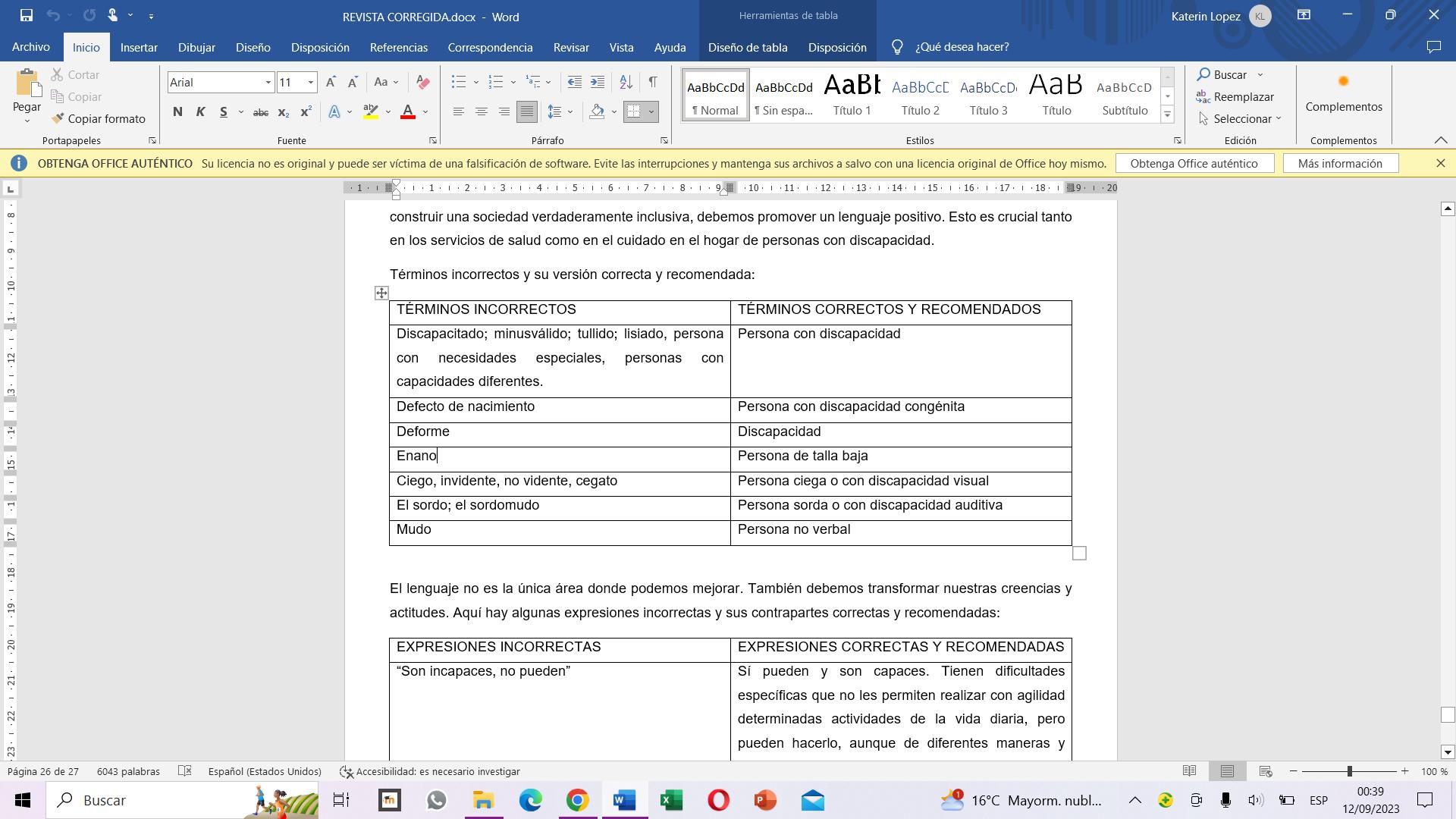
Task: Toggle italic formatting K button
Action: 200,112
